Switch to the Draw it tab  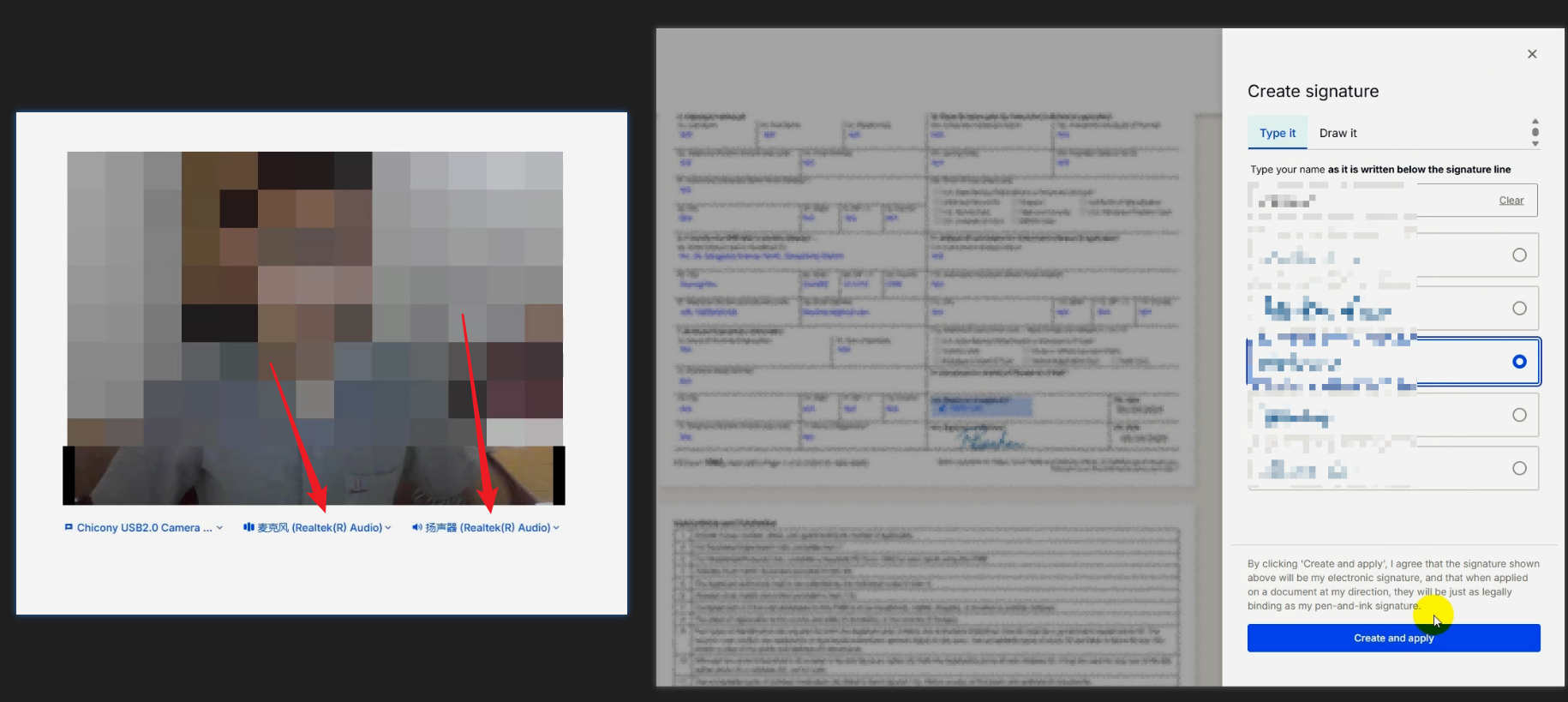tap(1338, 133)
